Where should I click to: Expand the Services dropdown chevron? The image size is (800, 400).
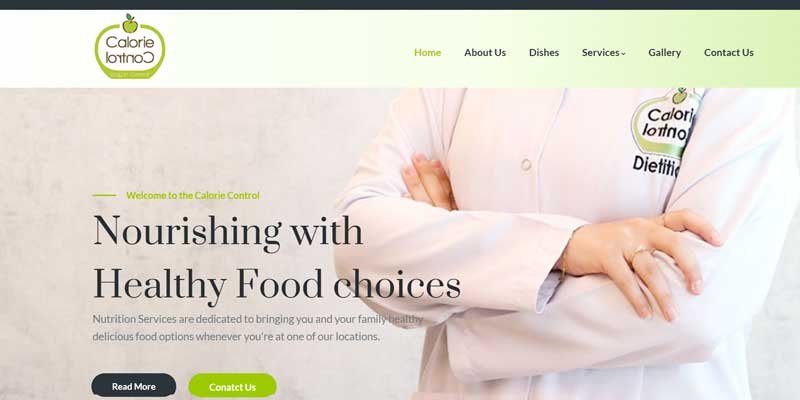pyautogui.click(x=623, y=54)
